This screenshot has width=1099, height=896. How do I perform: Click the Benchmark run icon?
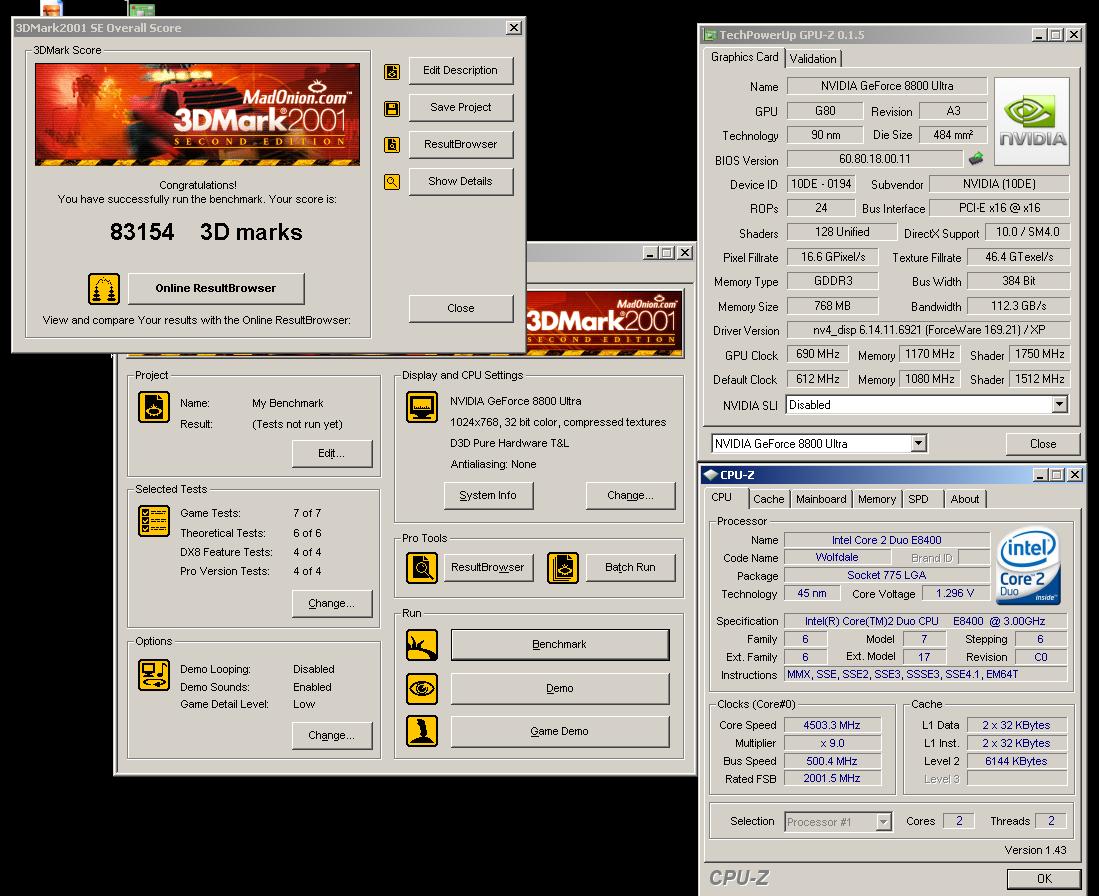[422, 645]
